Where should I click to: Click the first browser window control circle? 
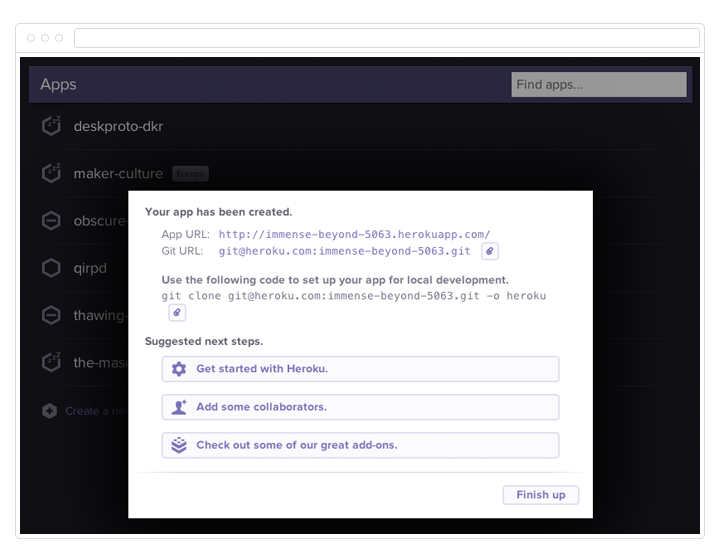coord(31,38)
